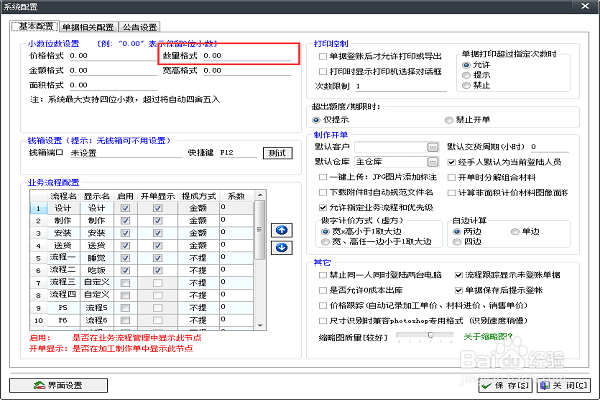Click the 界面设置 button
Screen dimensions: 600x400
pos(58,385)
